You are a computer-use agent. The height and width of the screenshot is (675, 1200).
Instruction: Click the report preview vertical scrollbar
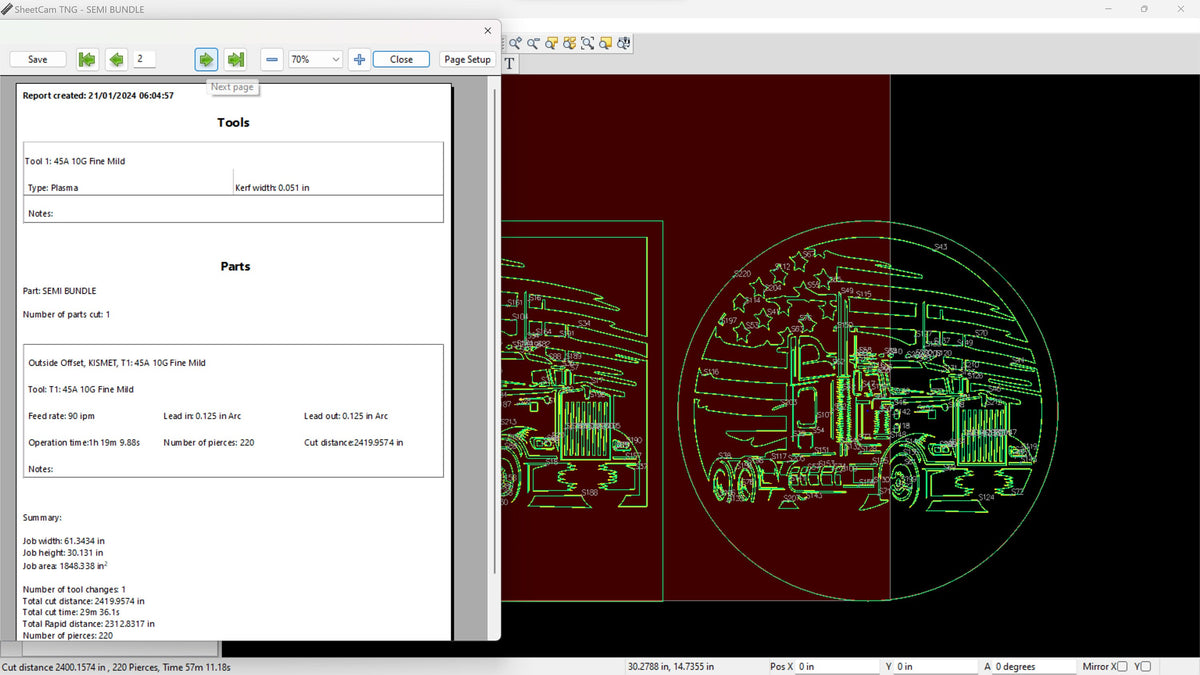coord(493,330)
